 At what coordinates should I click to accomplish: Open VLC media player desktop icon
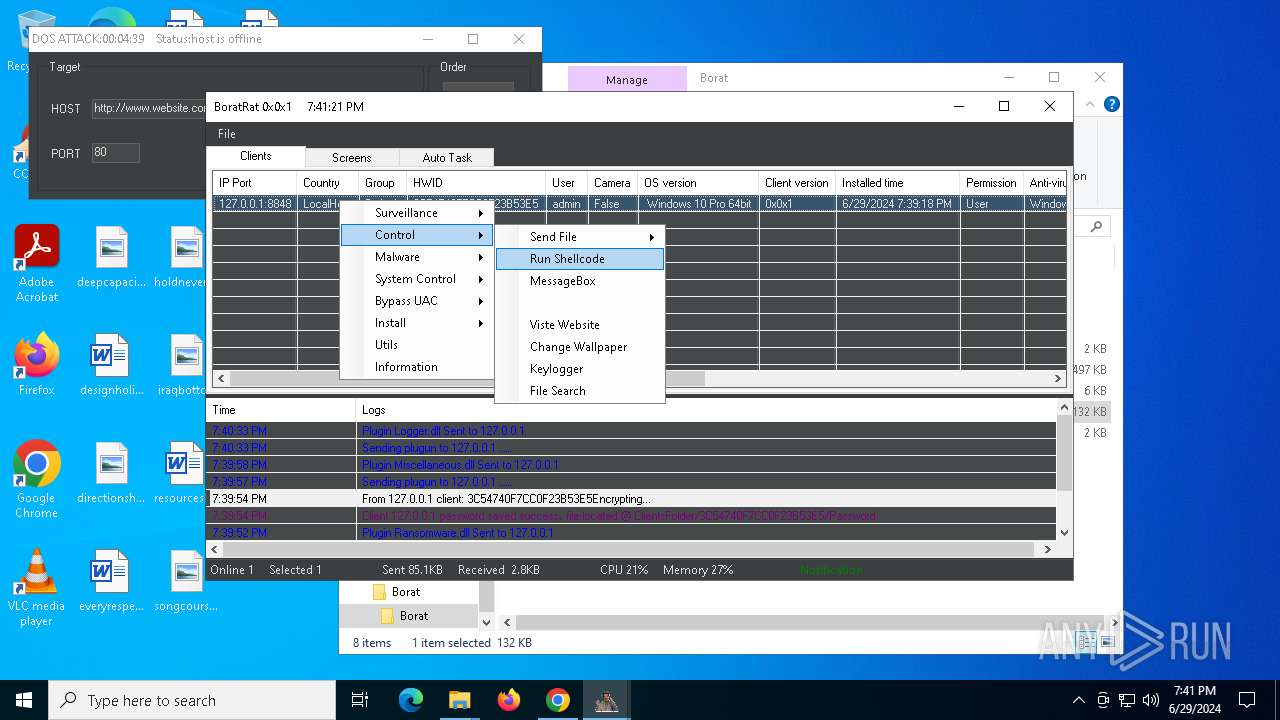(x=36, y=588)
